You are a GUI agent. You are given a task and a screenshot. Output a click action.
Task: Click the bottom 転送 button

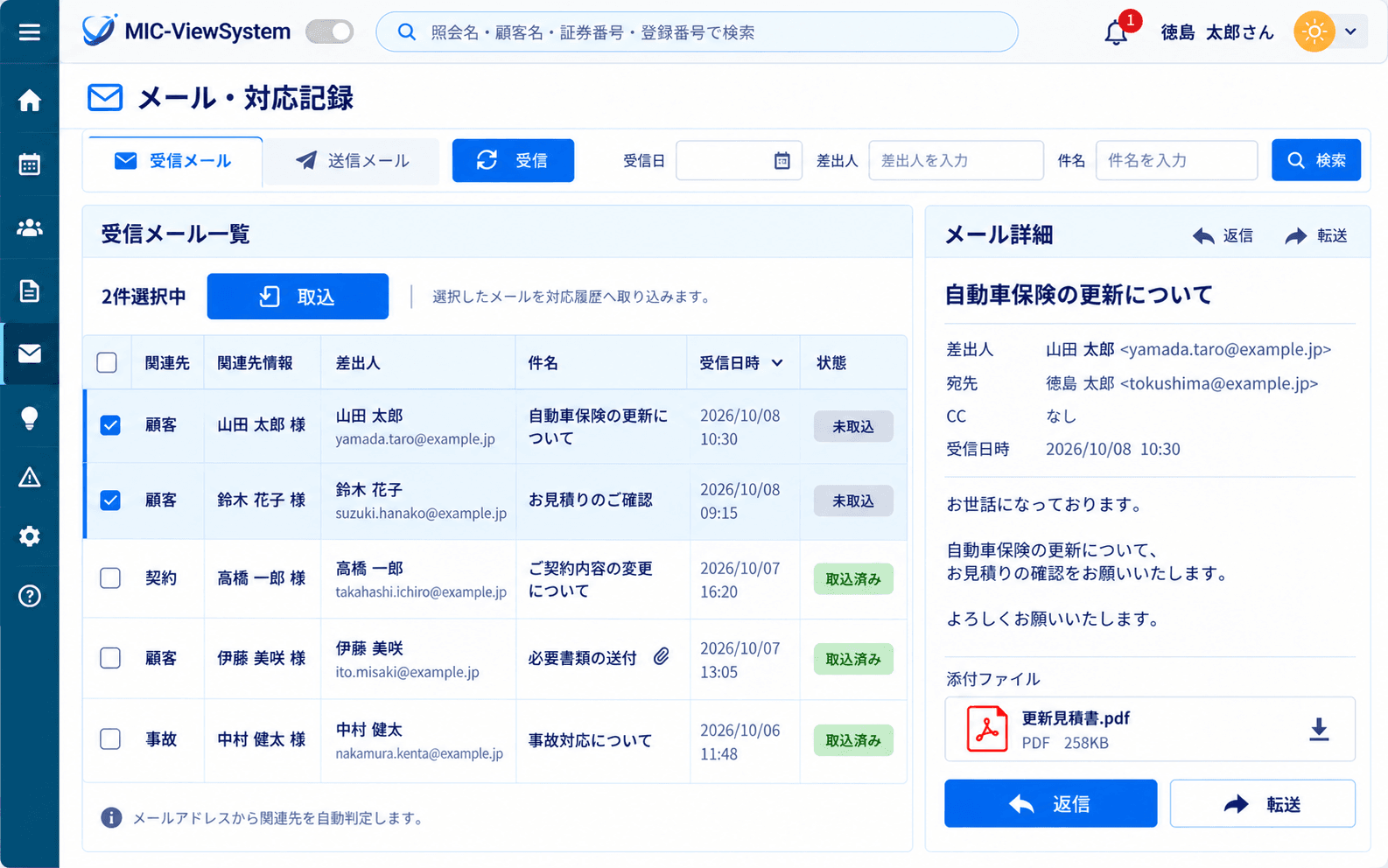pyautogui.click(x=1262, y=803)
